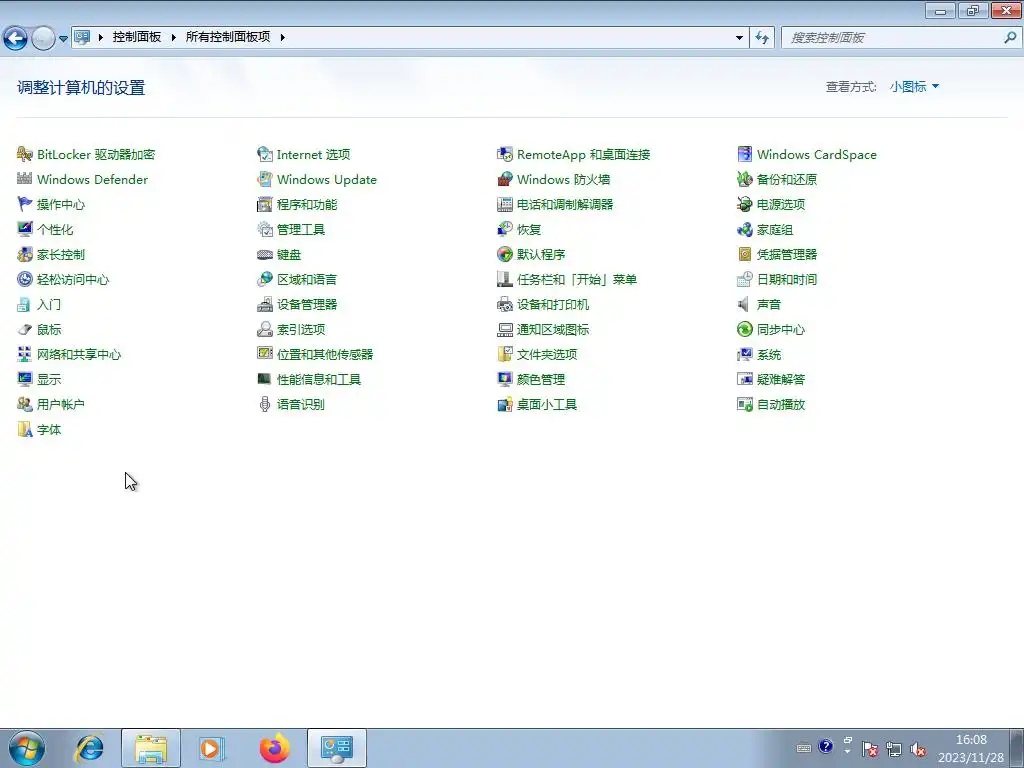Open the 系统 link
The height and width of the screenshot is (768, 1024).
769,355
